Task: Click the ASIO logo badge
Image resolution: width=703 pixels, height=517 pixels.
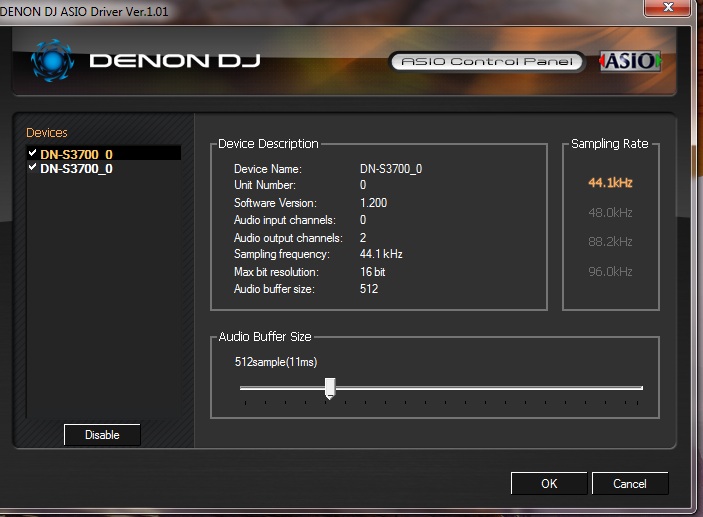Action: click(629, 61)
